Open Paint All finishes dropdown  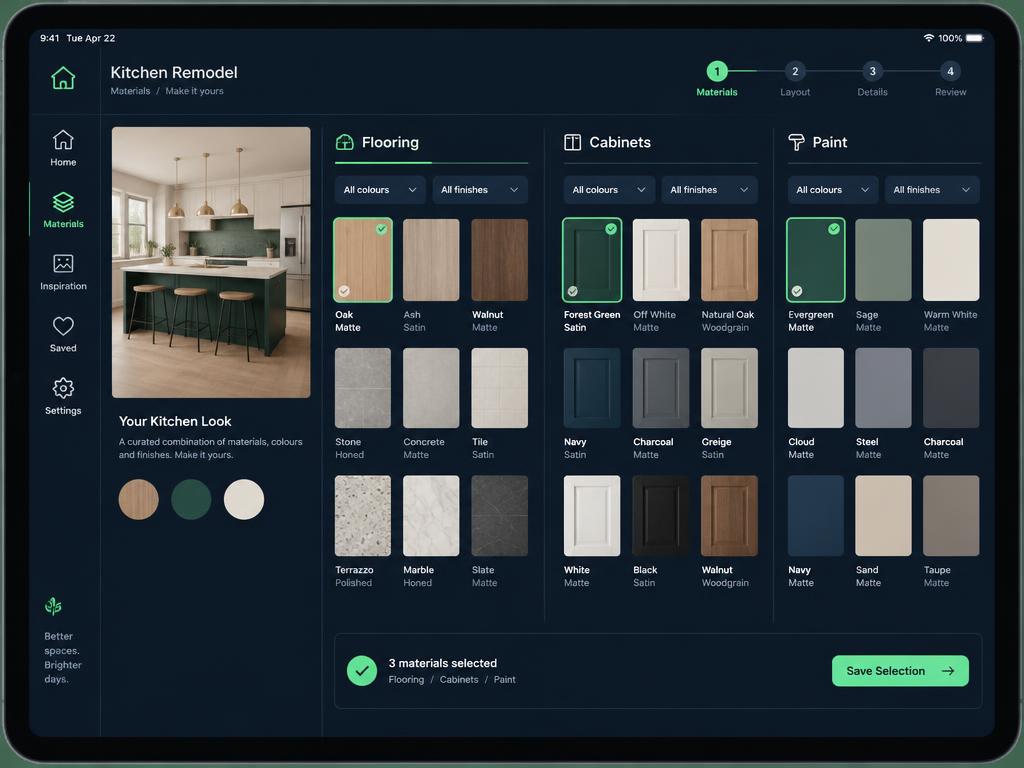pos(933,189)
